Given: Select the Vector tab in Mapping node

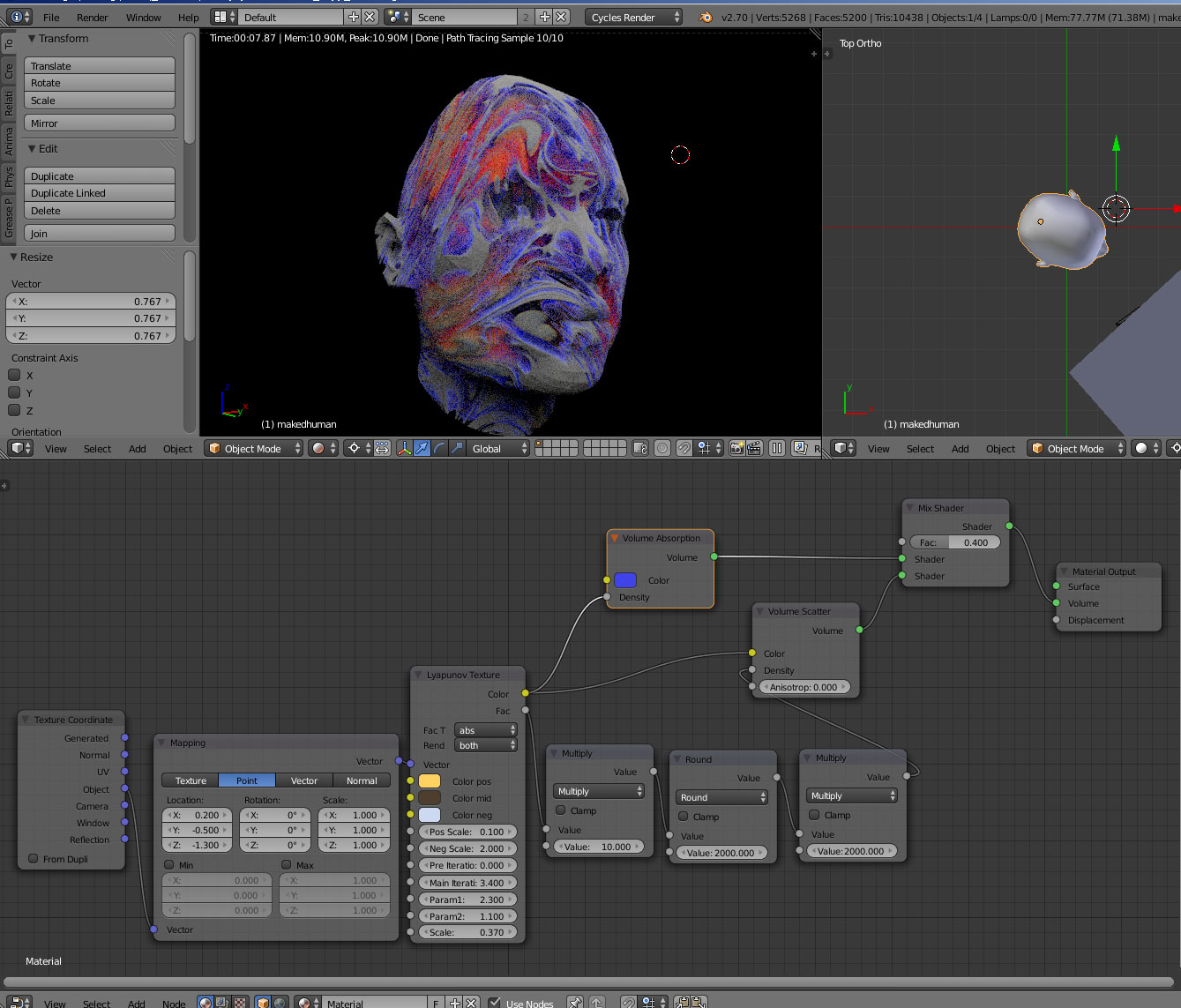Looking at the screenshot, I should (x=303, y=780).
